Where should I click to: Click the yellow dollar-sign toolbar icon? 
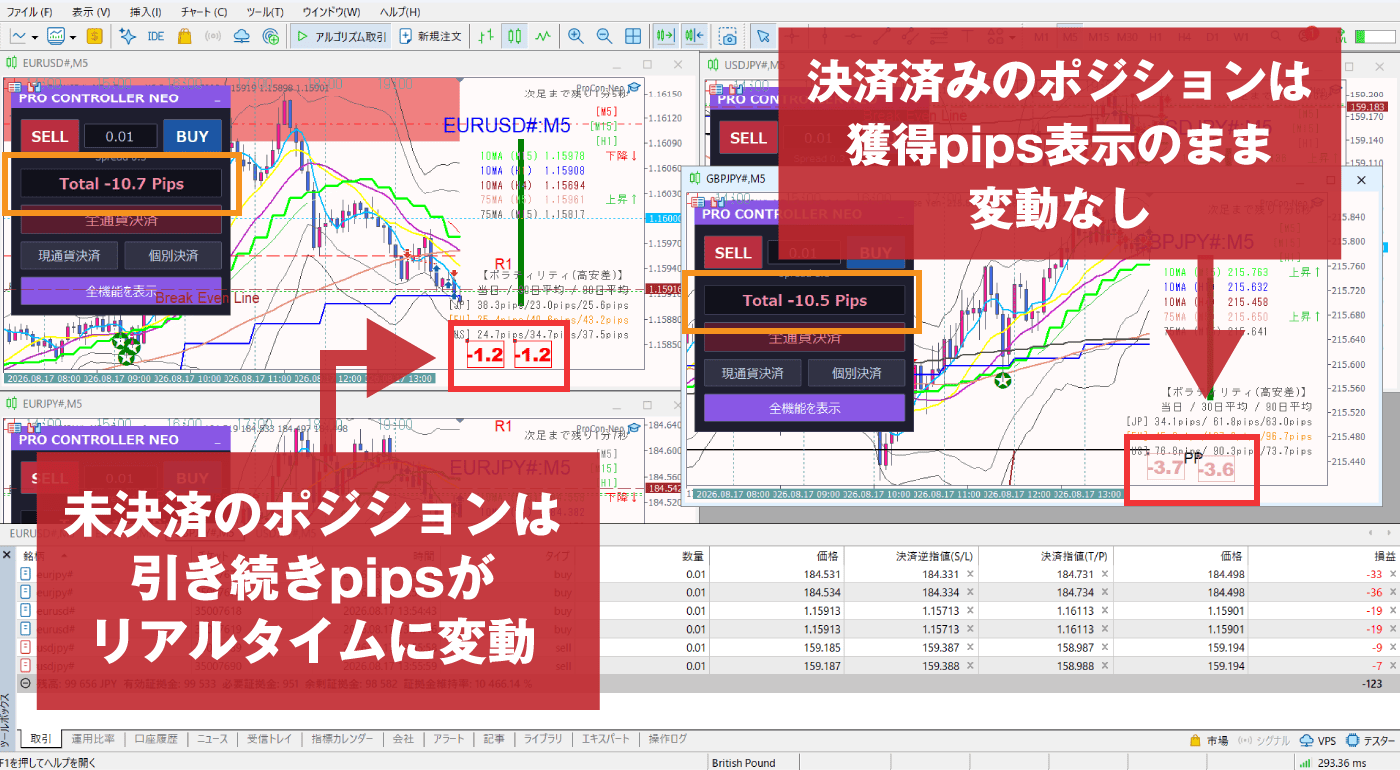(95, 36)
